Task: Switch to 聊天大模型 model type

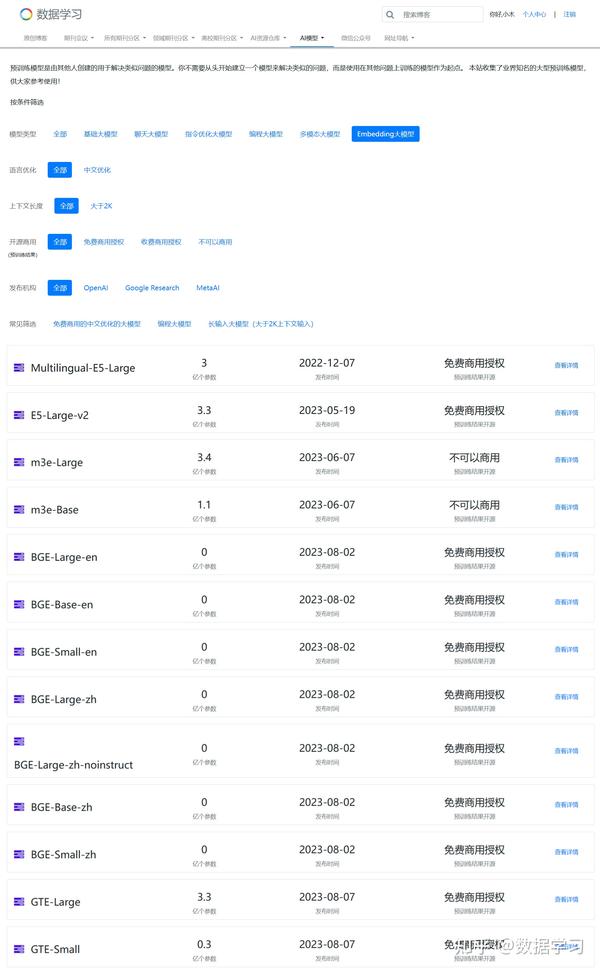Action: pyautogui.click(x=151, y=134)
